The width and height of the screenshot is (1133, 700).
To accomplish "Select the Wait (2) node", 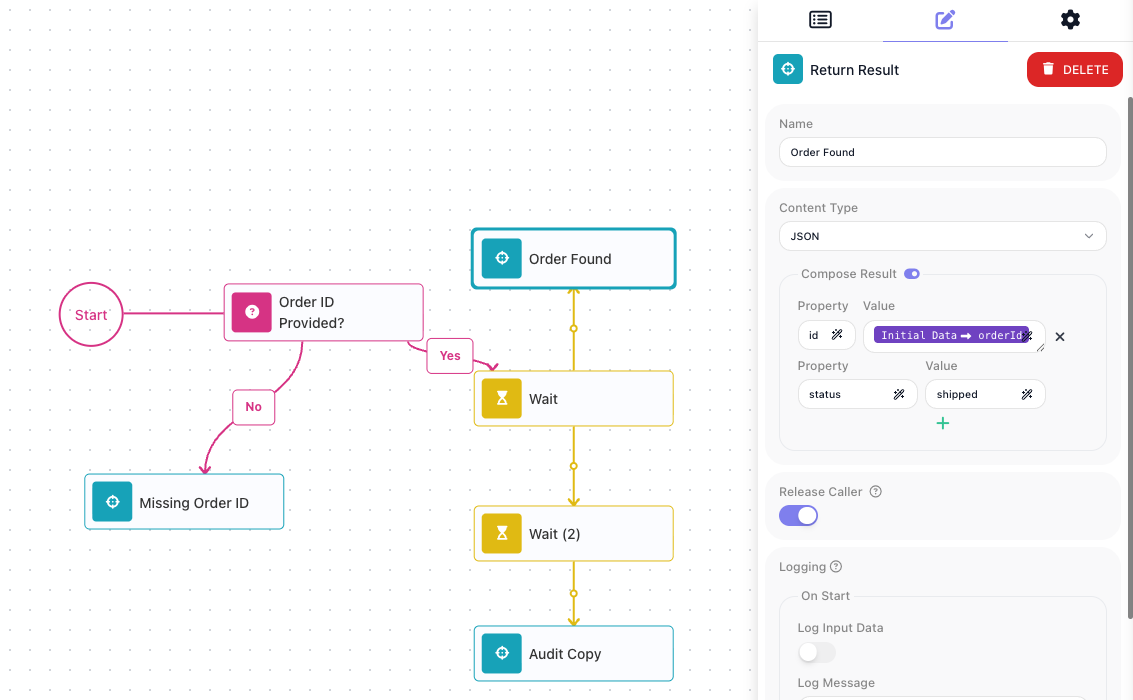I will [x=574, y=534].
